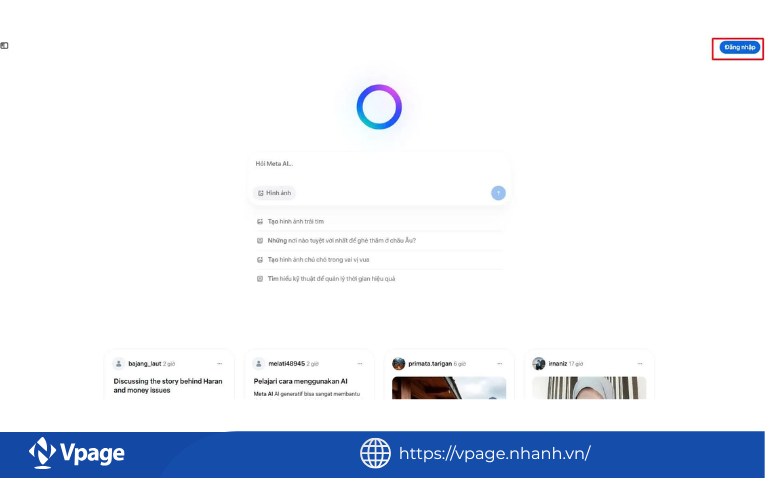Open primata.tarigan profile avatar

pyautogui.click(x=399, y=364)
